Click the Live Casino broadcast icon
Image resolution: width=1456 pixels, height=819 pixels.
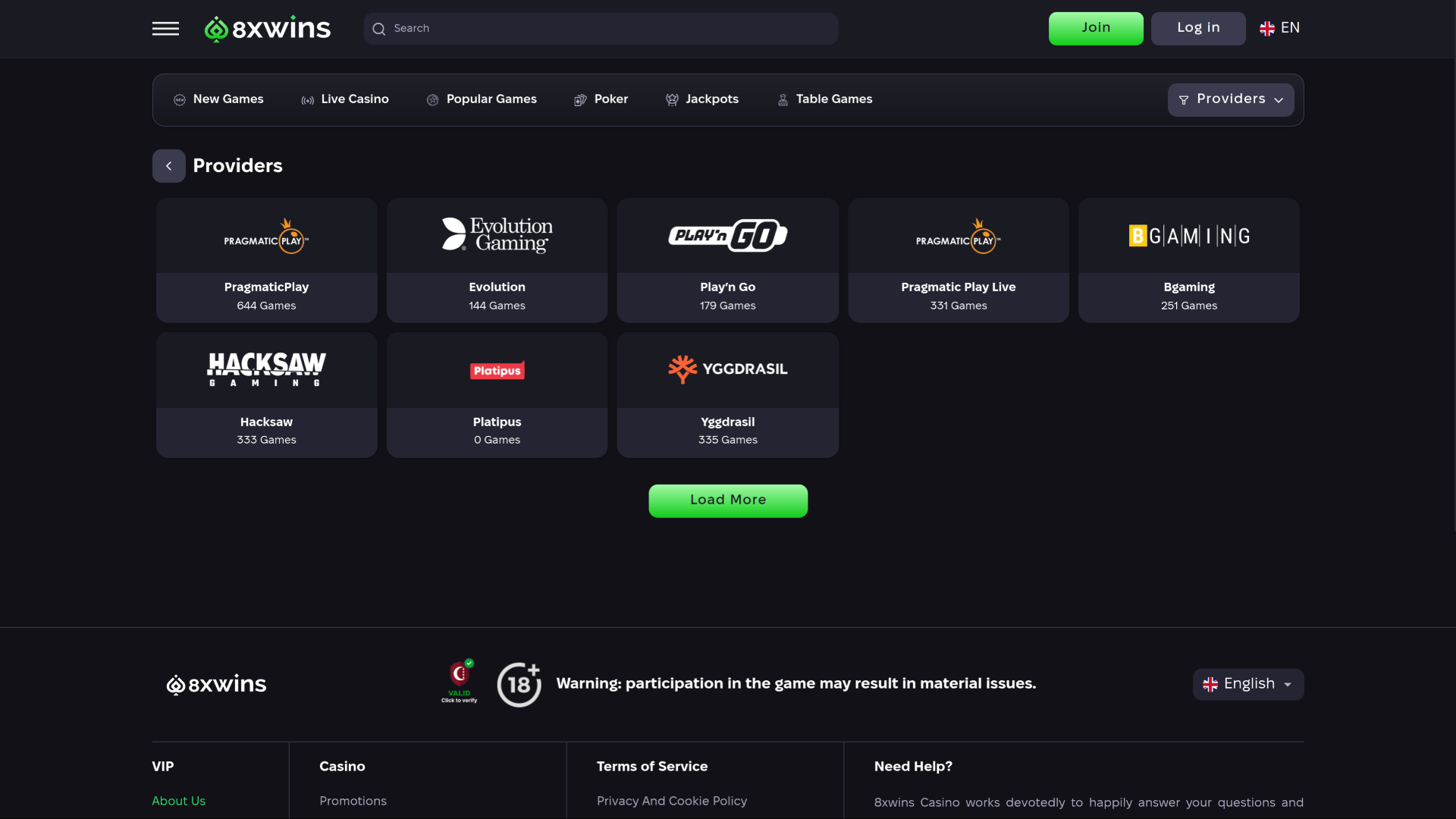pyautogui.click(x=308, y=100)
